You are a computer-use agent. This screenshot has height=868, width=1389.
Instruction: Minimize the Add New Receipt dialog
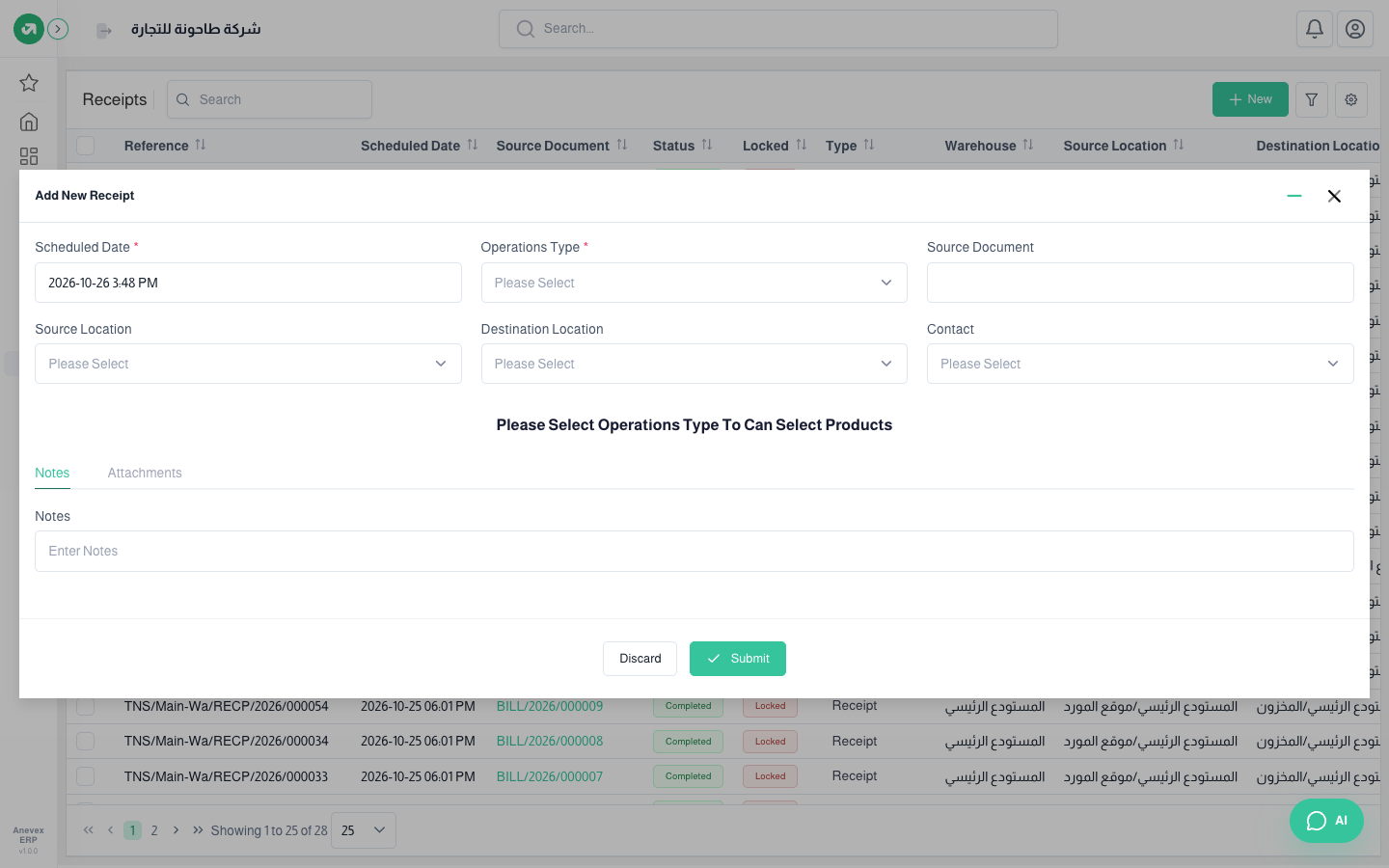click(x=1294, y=196)
